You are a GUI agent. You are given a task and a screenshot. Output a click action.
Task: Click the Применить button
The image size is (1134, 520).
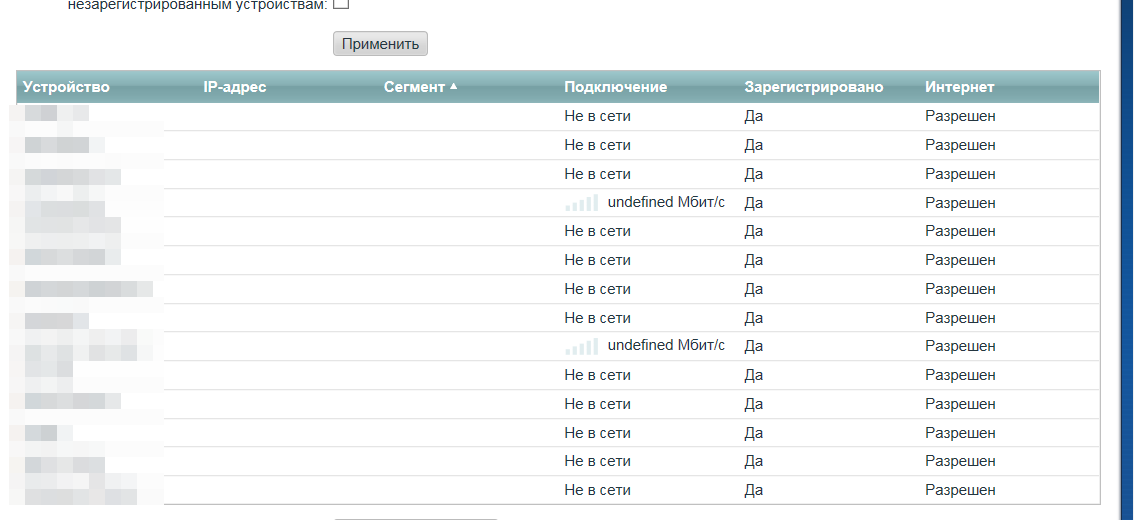pyautogui.click(x=380, y=43)
